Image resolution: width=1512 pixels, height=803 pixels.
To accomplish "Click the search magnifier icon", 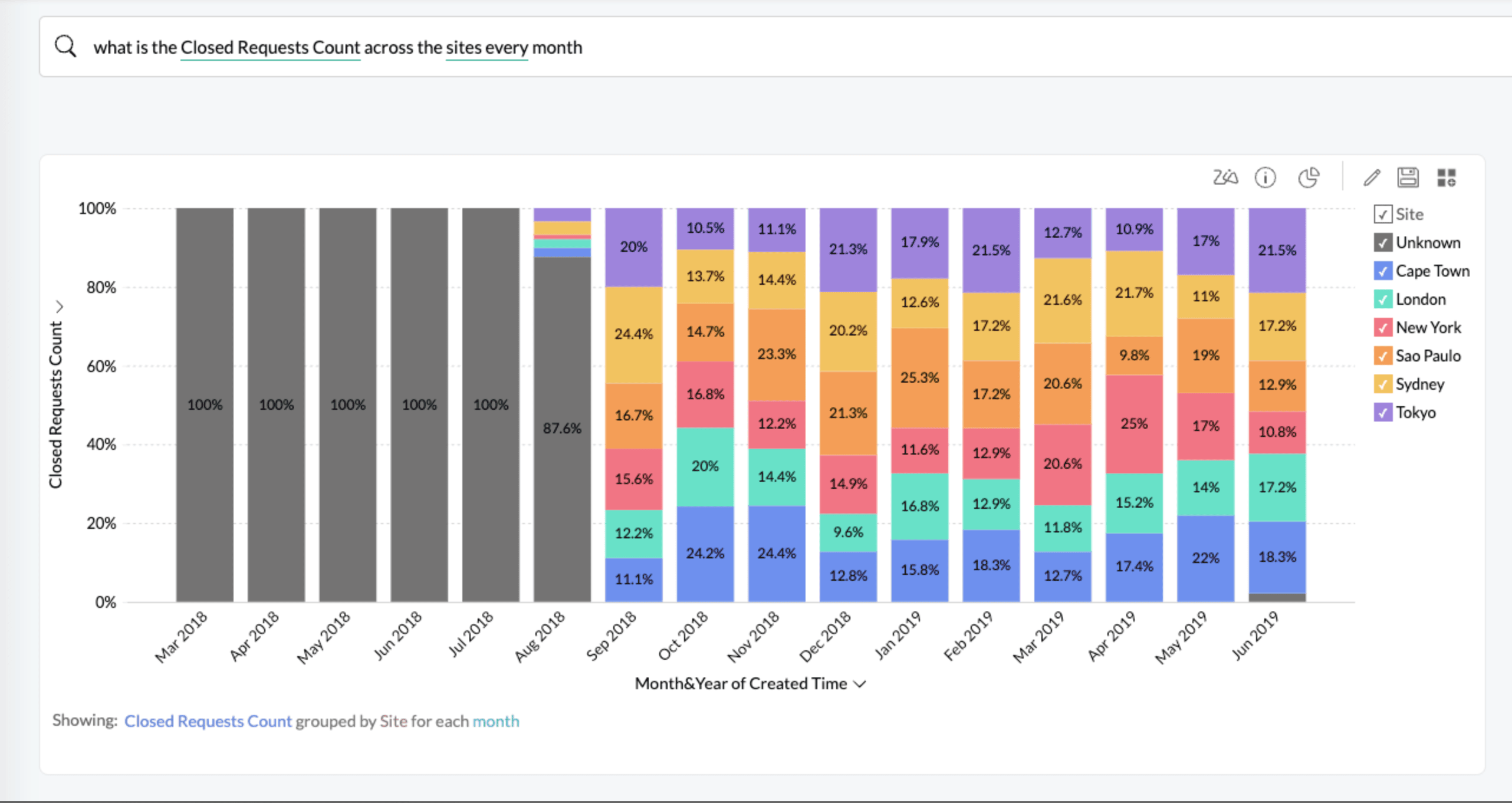I will [65, 46].
